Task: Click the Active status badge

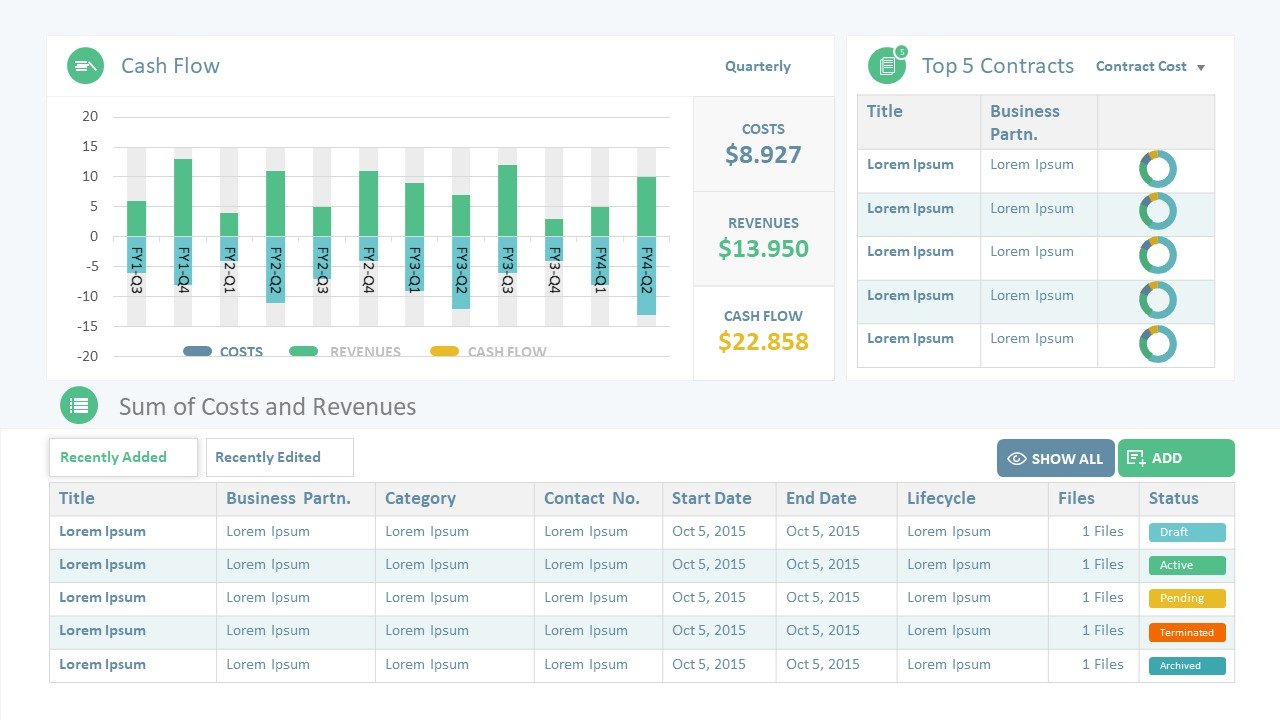Action: 1187,565
